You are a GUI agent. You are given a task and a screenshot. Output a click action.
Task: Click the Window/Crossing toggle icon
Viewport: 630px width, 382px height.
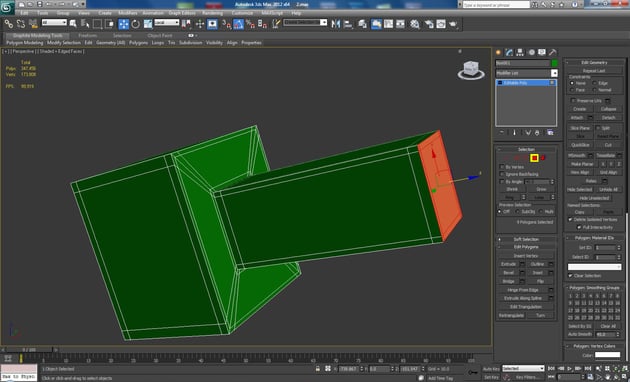coord(109,24)
